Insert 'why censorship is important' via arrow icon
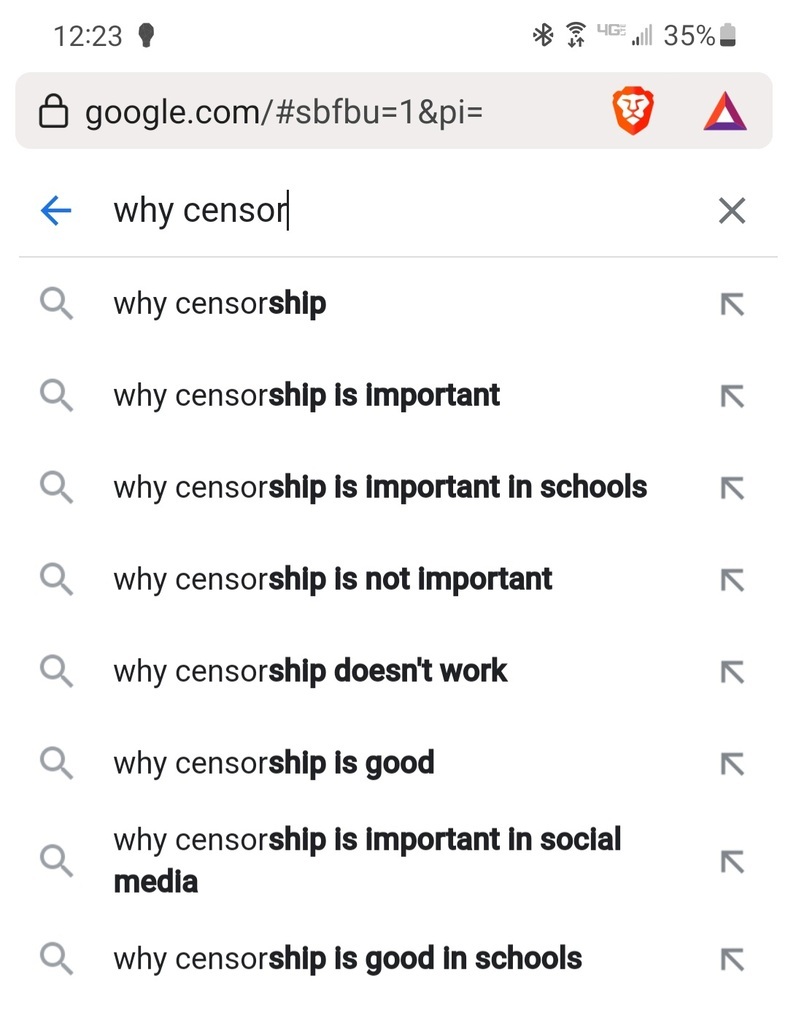The width and height of the screenshot is (788, 1024). pyautogui.click(x=733, y=396)
